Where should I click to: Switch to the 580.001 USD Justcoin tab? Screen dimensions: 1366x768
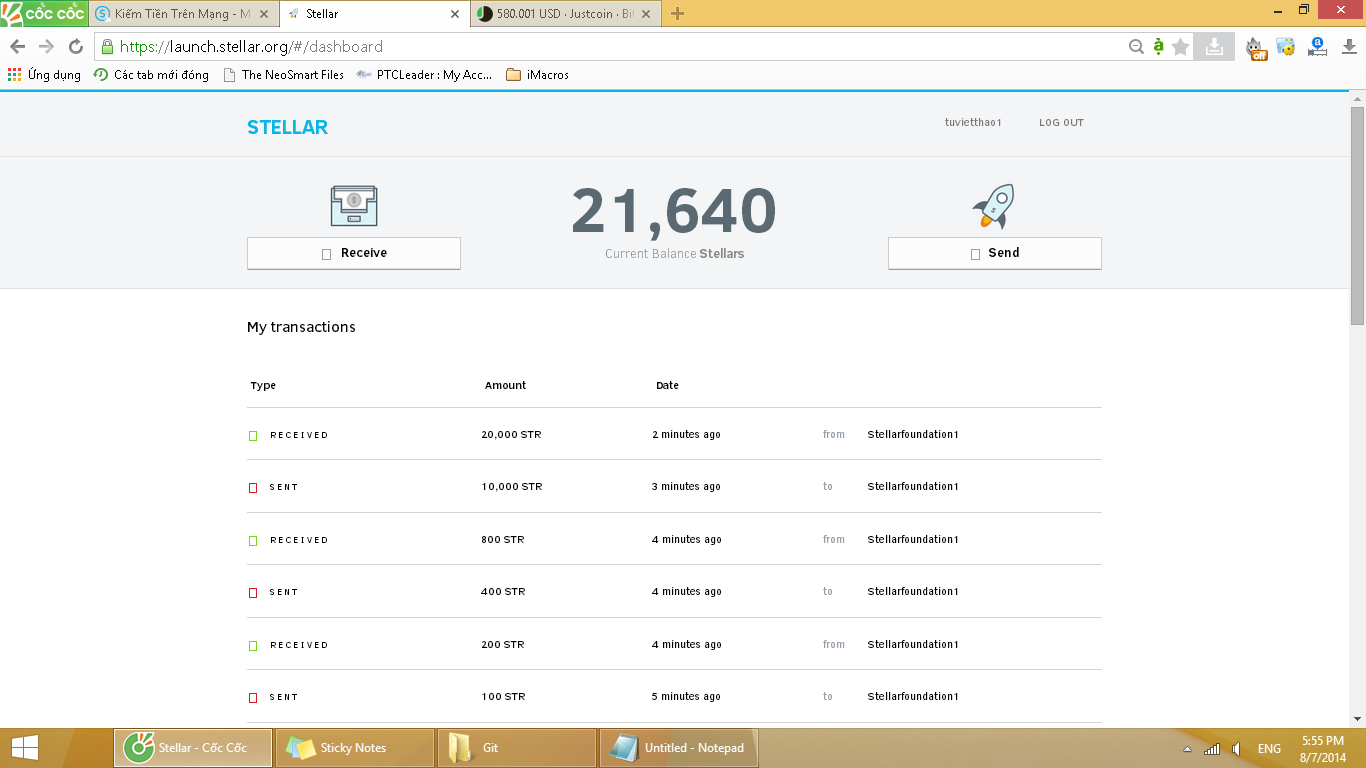(565, 14)
